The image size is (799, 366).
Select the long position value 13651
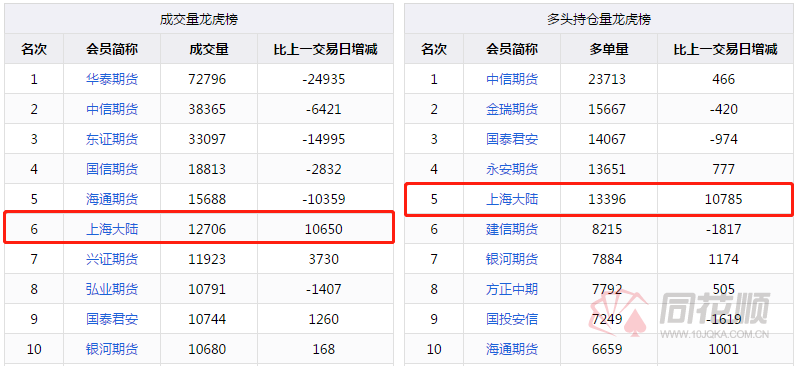pos(607,169)
